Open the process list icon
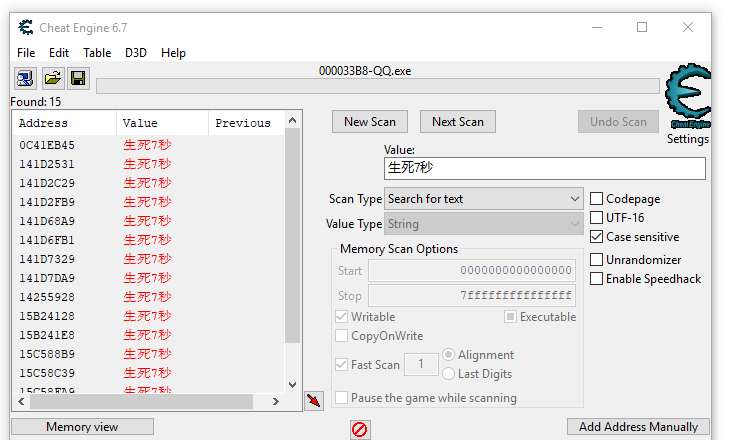Image resolution: width=730 pixels, height=440 pixels. point(25,78)
